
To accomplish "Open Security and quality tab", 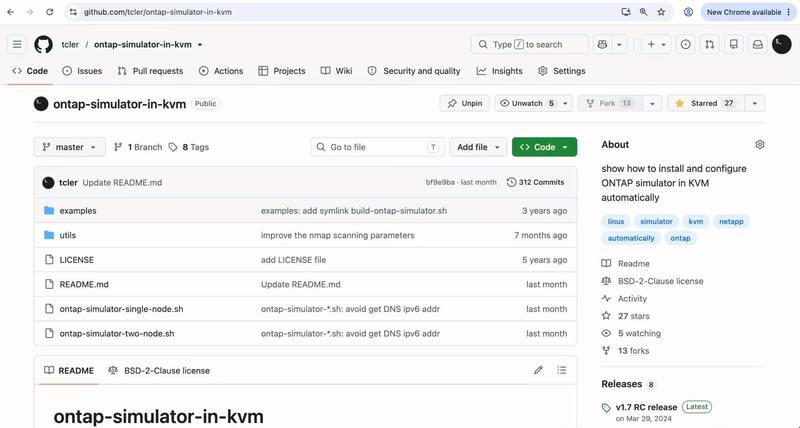I will click(414, 71).
